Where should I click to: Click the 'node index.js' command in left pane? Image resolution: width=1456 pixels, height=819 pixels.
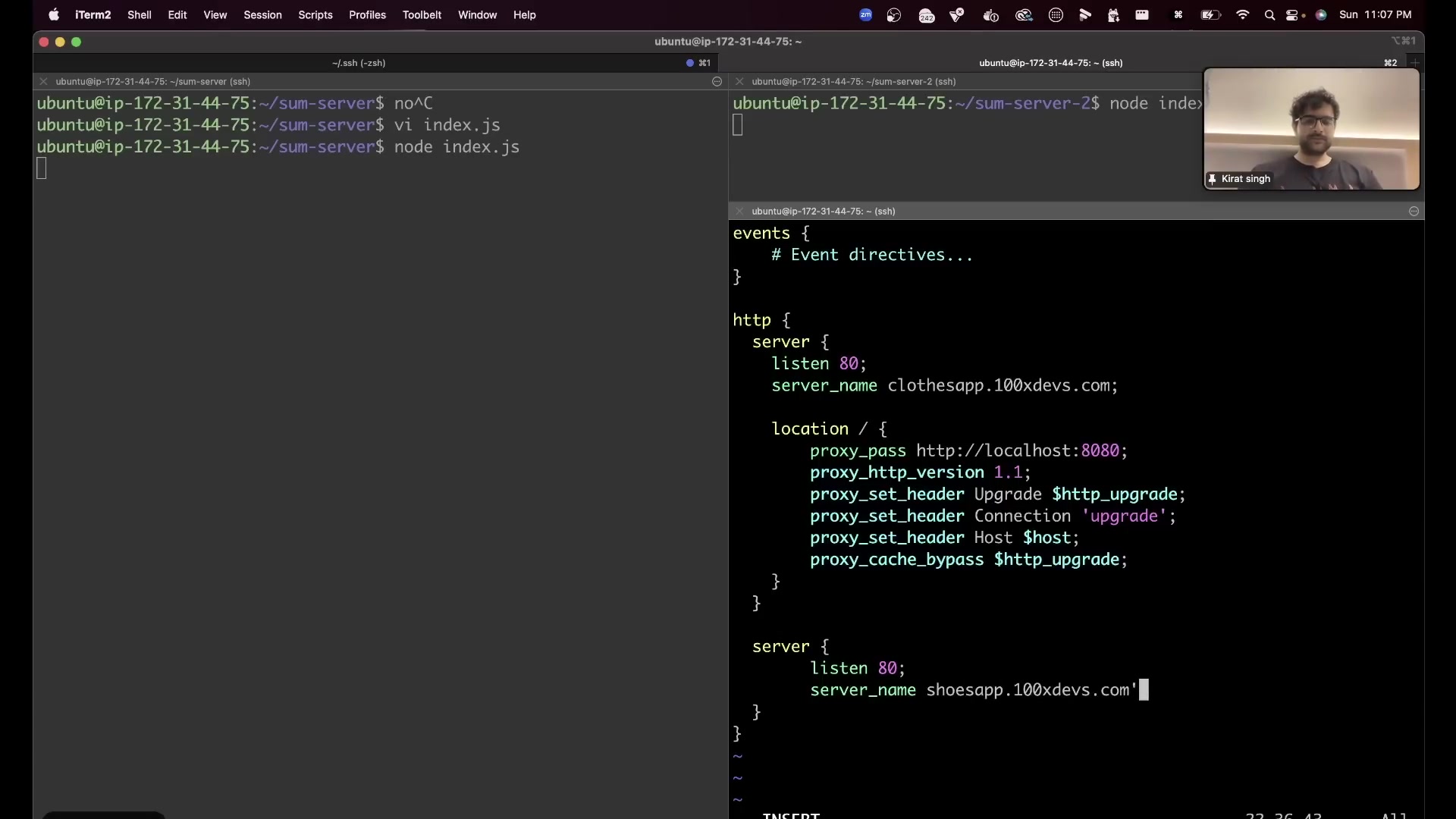[x=457, y=147]
